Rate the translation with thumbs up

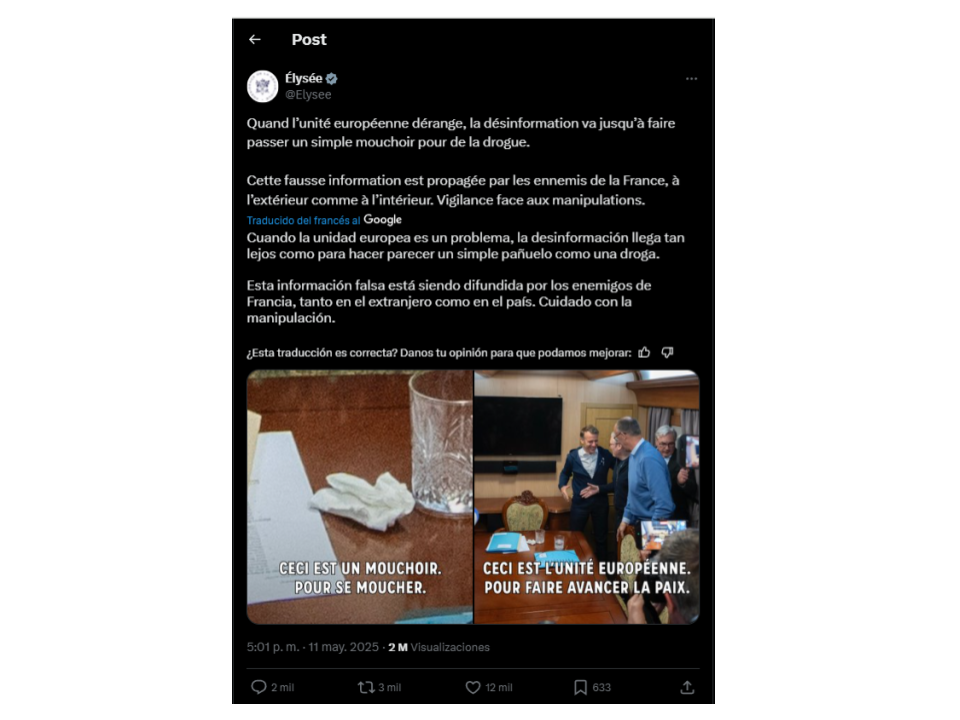pyautogui.click(x=644, y=353)
